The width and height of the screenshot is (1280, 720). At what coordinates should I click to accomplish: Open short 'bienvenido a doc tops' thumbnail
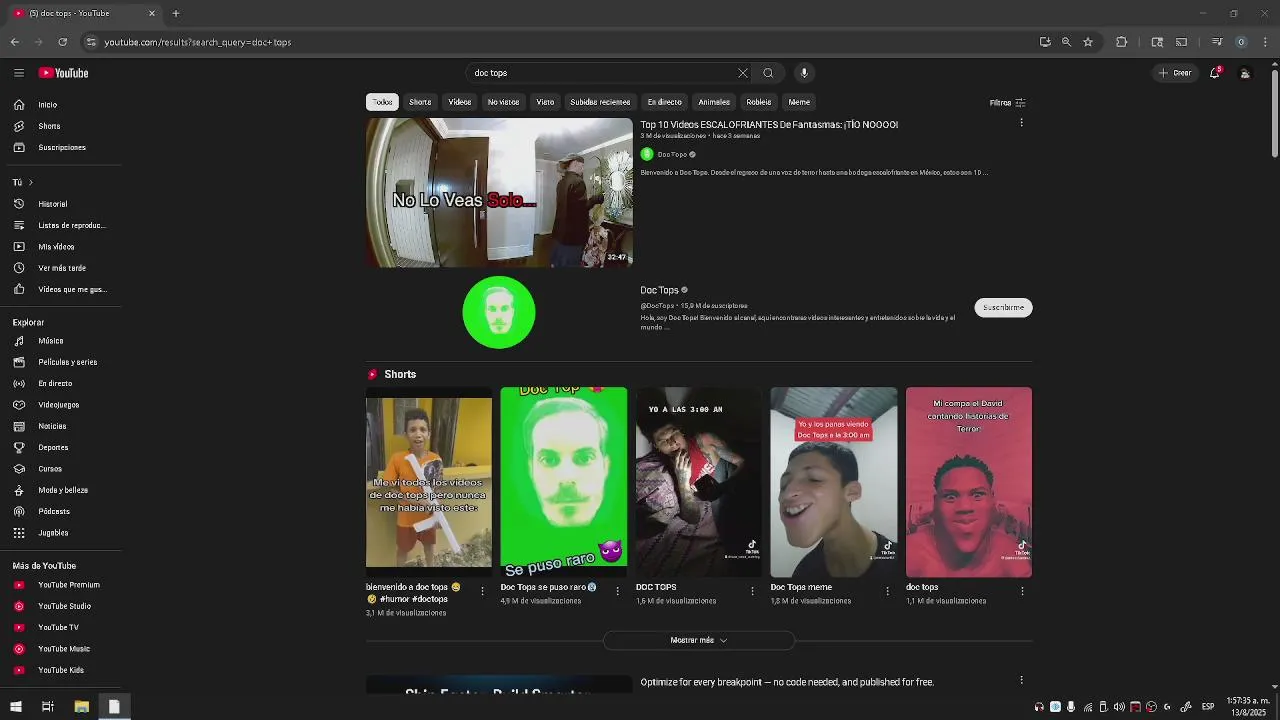pyautogui.click(x=429, y=482)
